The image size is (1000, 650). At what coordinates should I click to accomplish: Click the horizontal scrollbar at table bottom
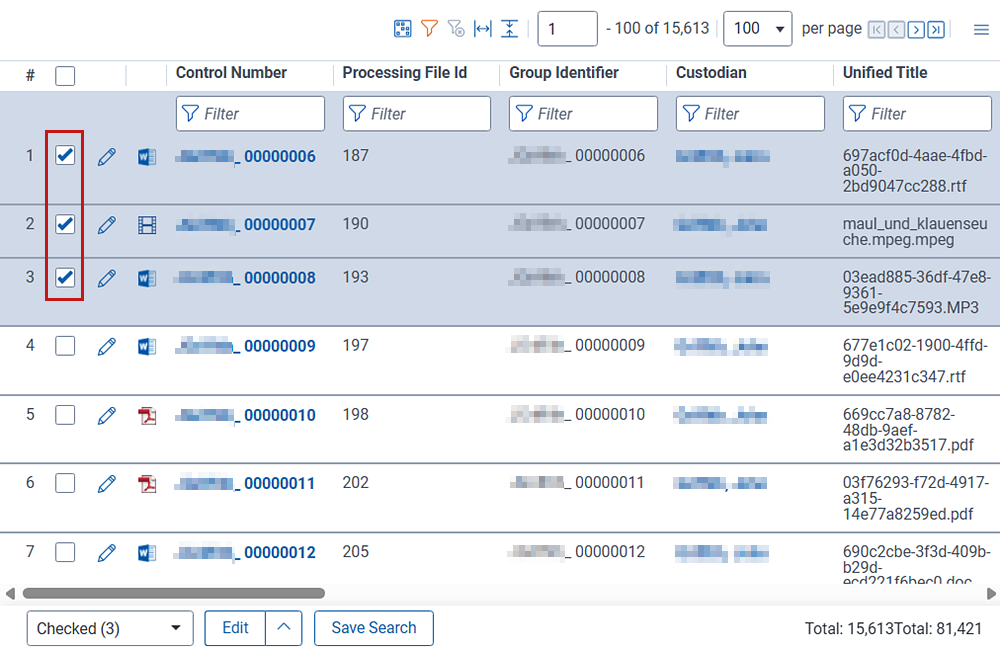174,593
